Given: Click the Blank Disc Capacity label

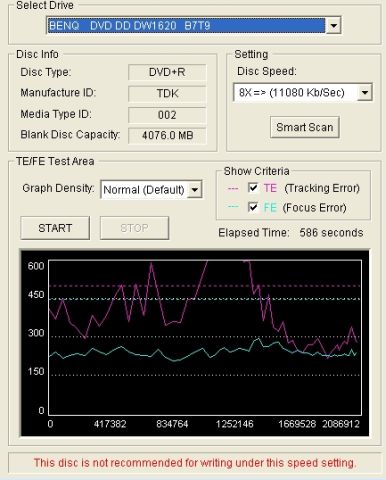Looking at the screenshot, I should (70, 135).
